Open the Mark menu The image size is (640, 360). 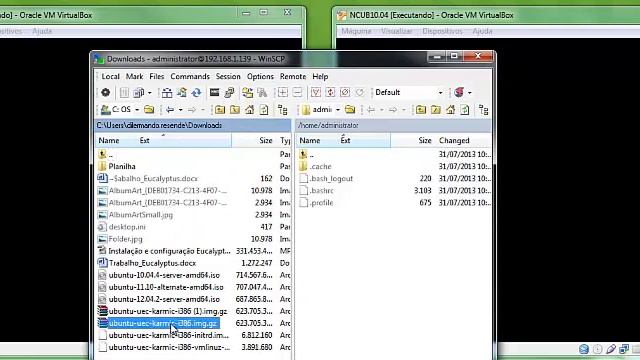pos(134,76)
